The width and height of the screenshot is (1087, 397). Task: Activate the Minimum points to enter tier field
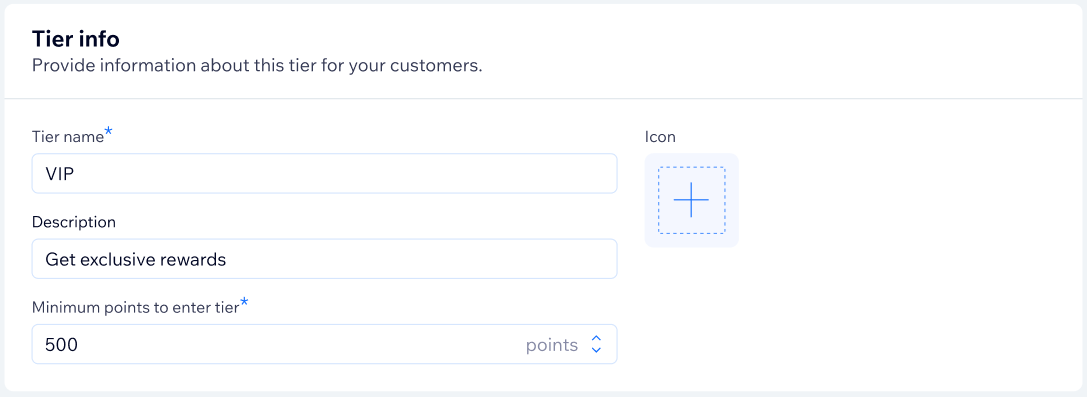coord(324,344)
